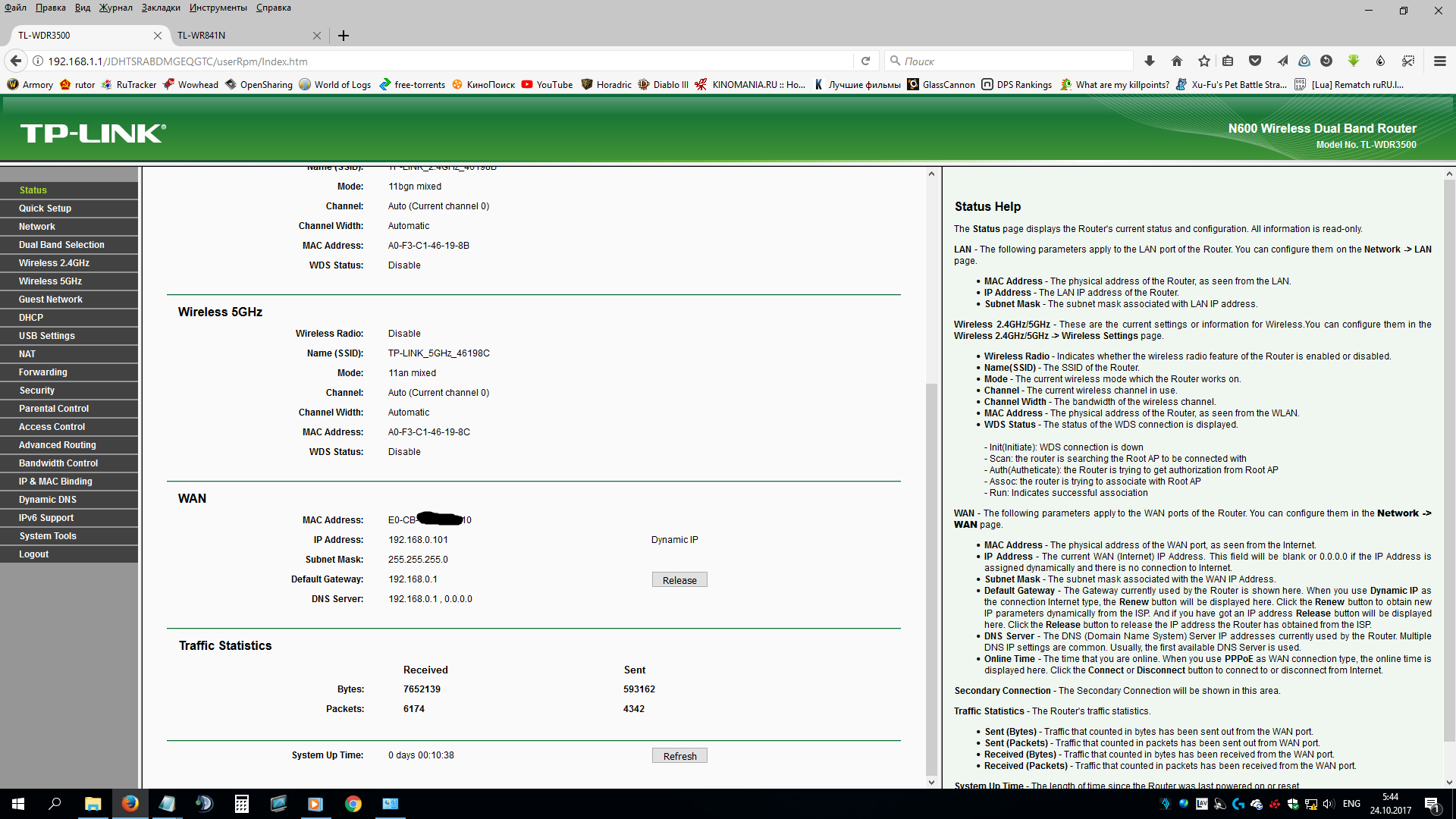1456x819 pixels.
Task: Click the green download arrow extension icon
Action: point(1354,61)
